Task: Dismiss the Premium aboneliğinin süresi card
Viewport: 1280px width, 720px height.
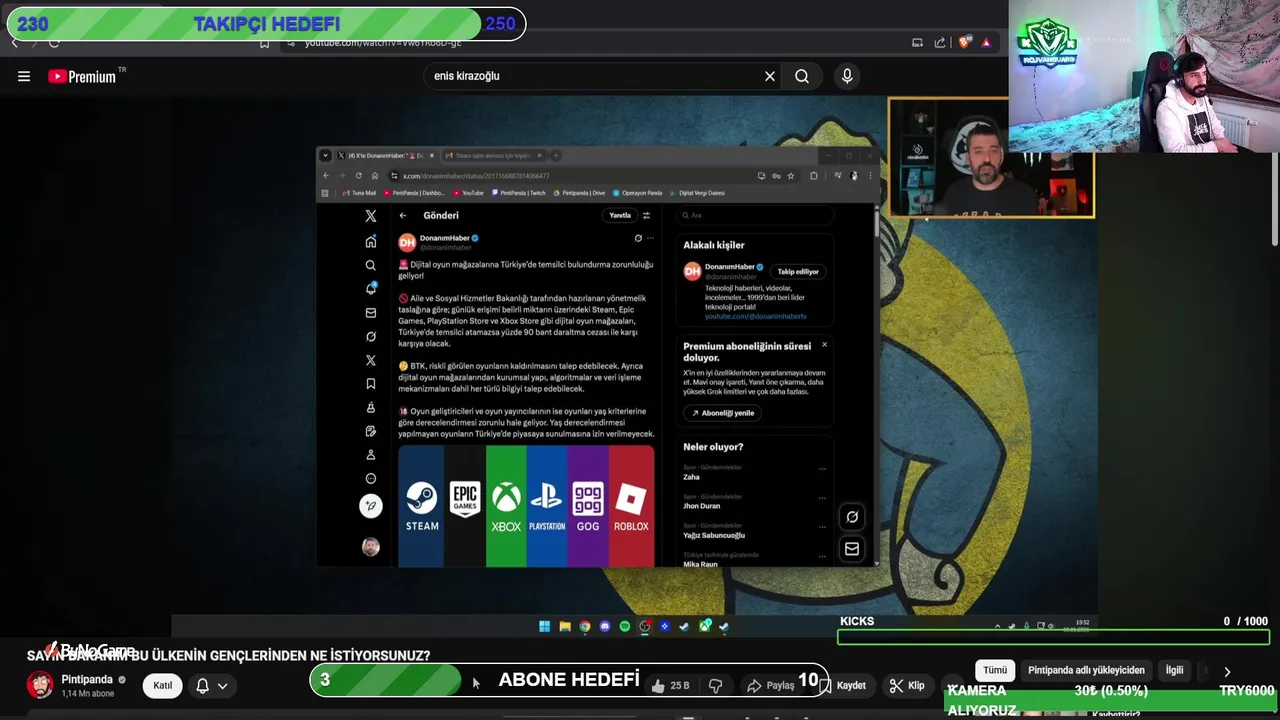Action: point(824,345)
